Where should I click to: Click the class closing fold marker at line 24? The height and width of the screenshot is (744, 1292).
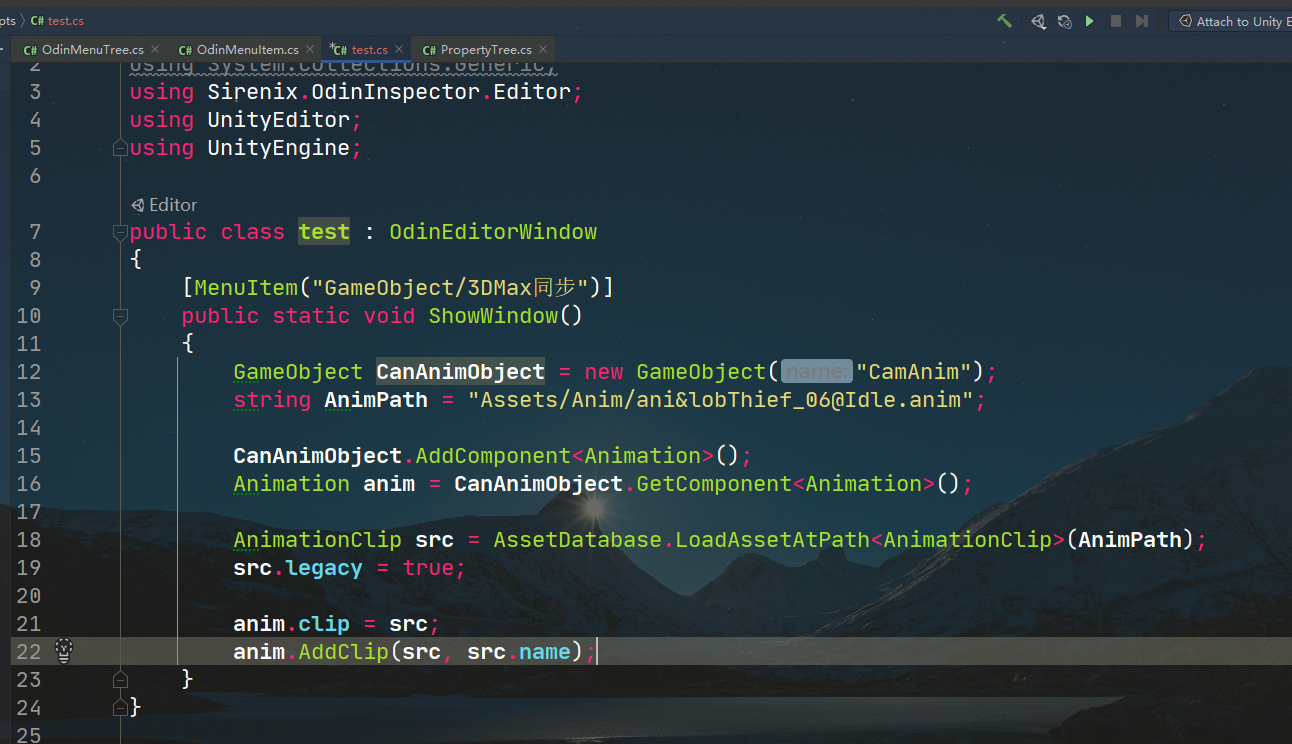click(x=120, y=707)
